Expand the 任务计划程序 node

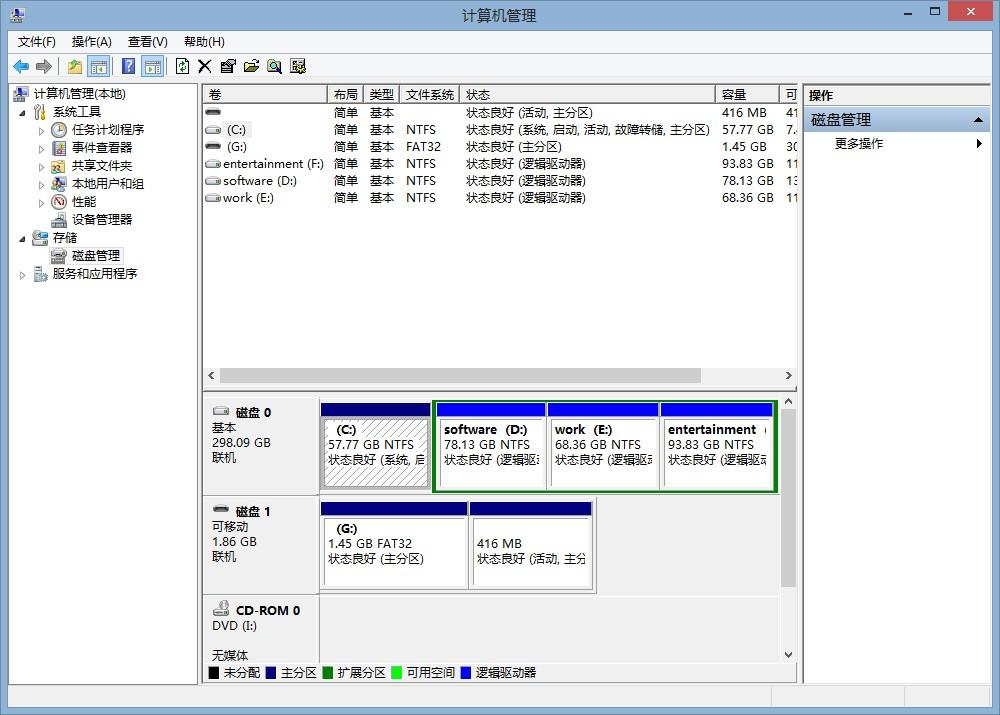[x=41, y=131]
